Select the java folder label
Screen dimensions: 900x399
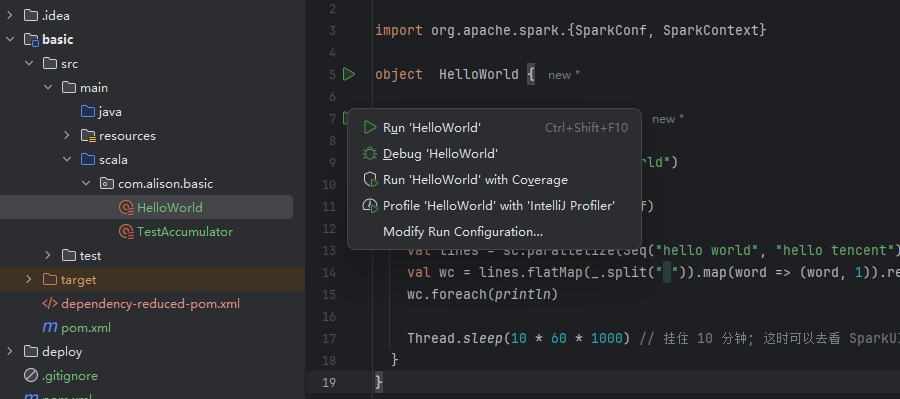tap(110, 111)
